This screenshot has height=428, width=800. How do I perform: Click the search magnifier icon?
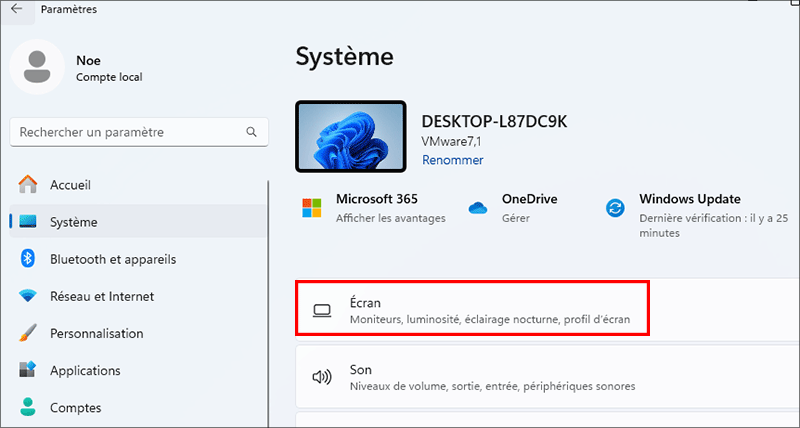(x=250, y=132)
